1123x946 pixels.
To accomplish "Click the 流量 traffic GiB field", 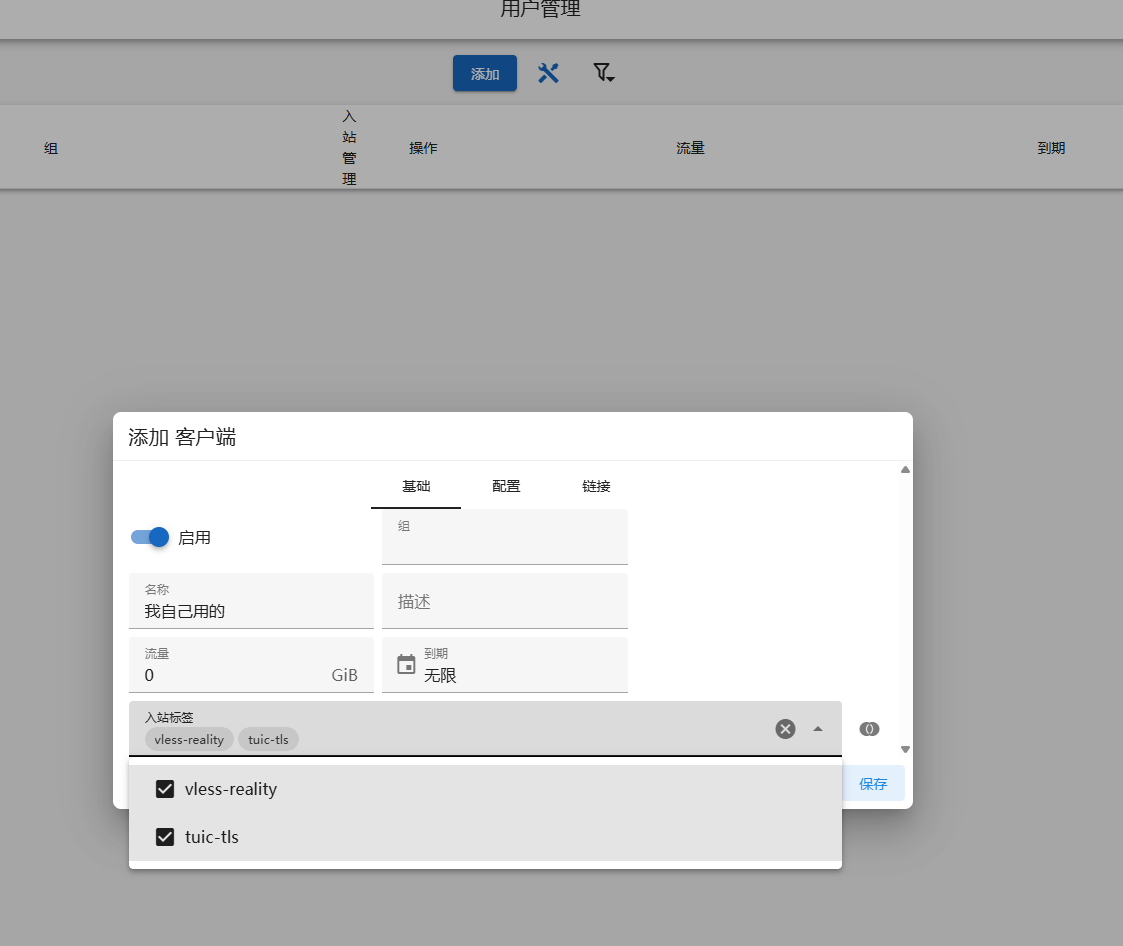I will [235, 675].
